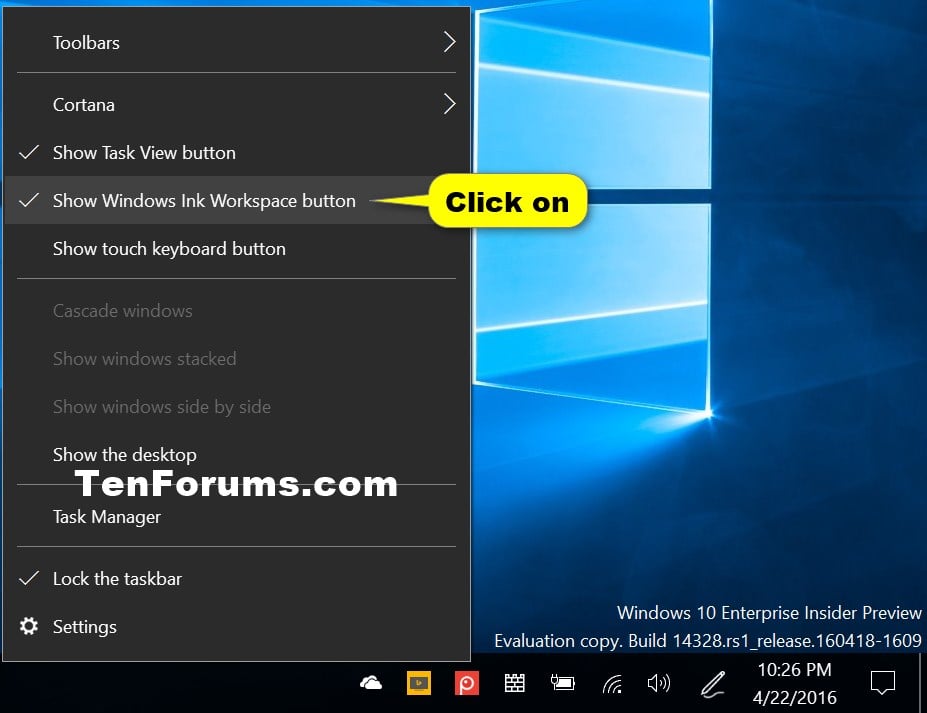
Task: Click the yellow media app tray icon
Action: (x=418, y=683)
